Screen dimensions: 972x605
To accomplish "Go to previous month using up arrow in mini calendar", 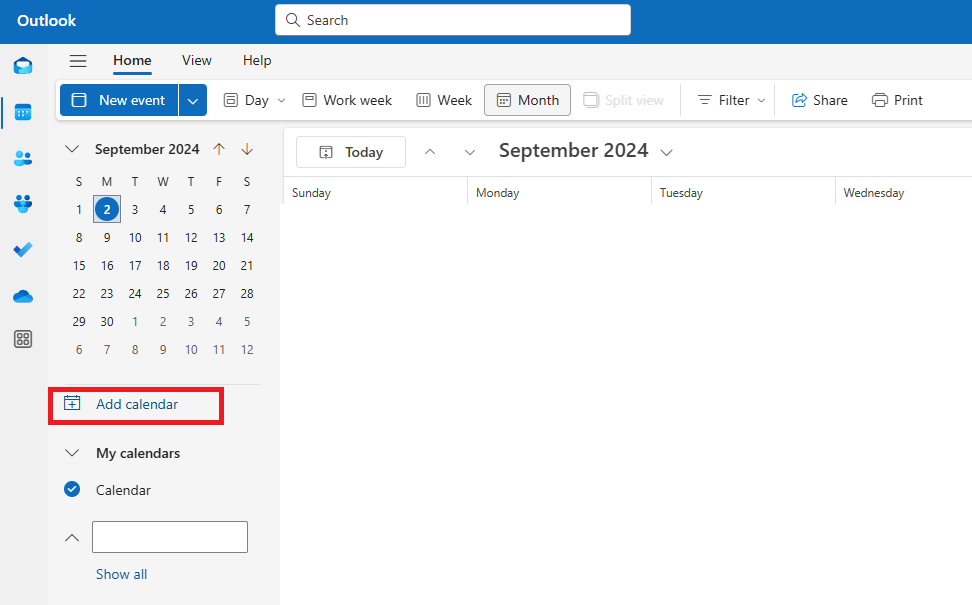I will (x=219, y=149).
